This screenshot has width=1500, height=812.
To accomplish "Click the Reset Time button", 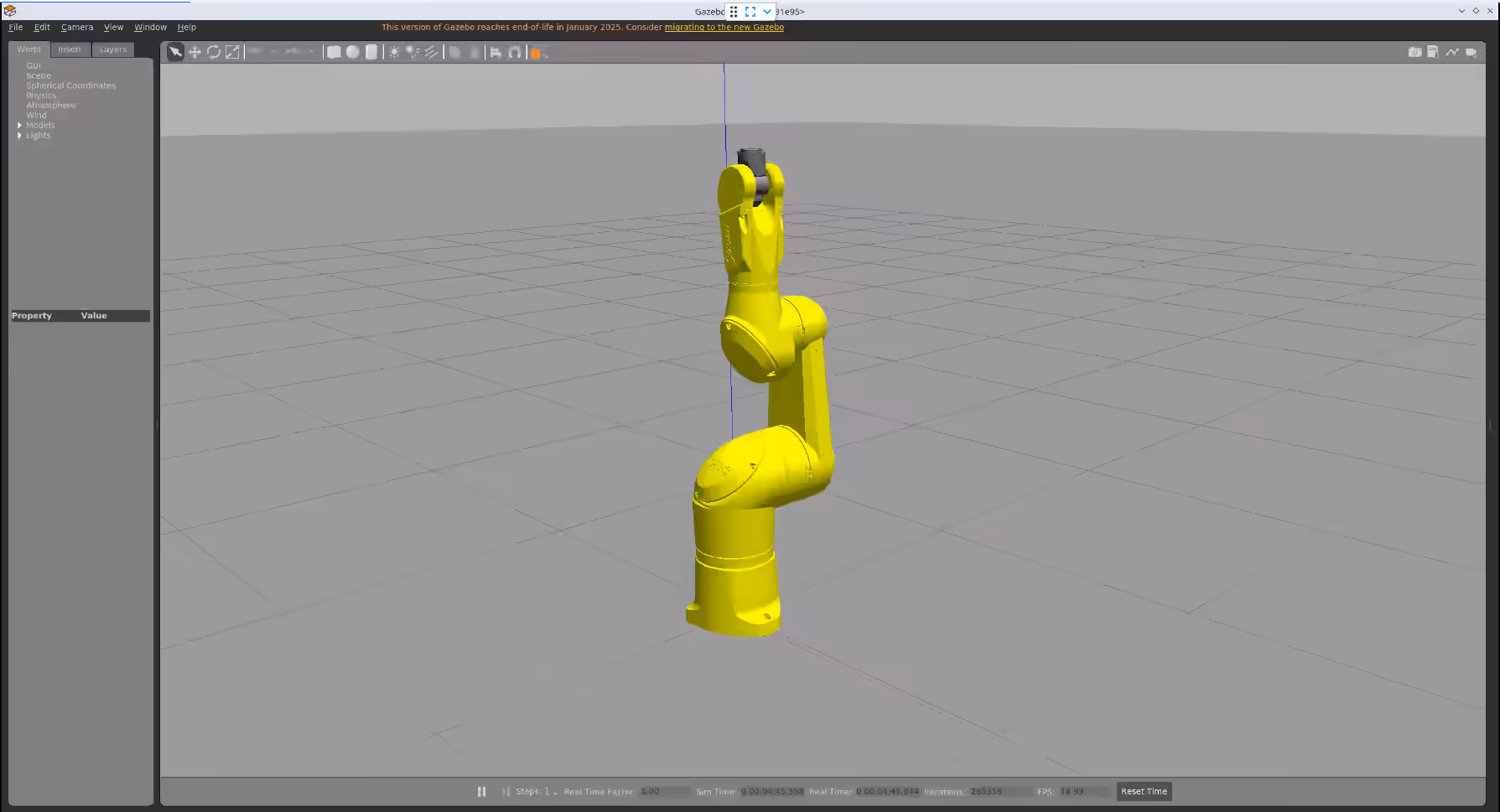I will [1144, 791].
